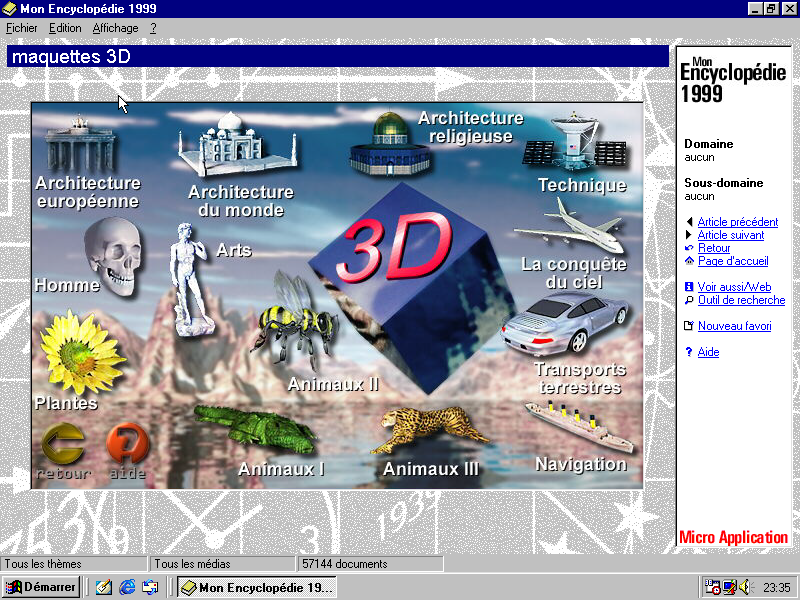Click the Architecture religieuse label
Image resolution: width=800 pixels, height=600 pixels.
pyautogui.click(x=470, y=127)
